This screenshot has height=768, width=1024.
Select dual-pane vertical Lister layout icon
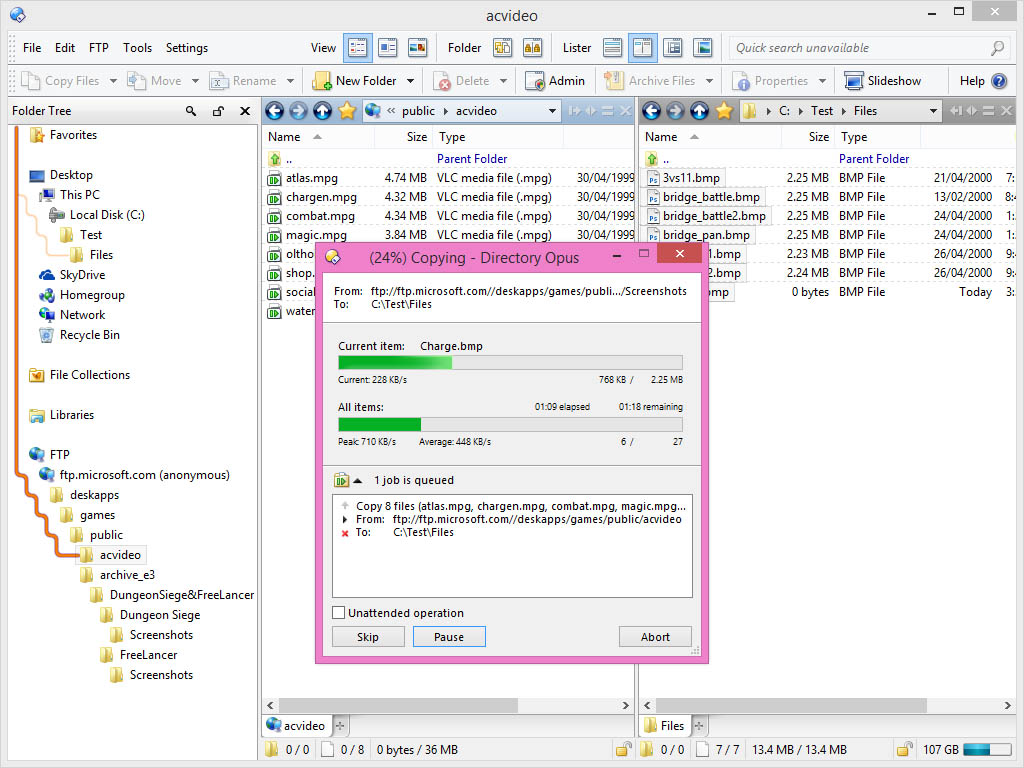643,48
